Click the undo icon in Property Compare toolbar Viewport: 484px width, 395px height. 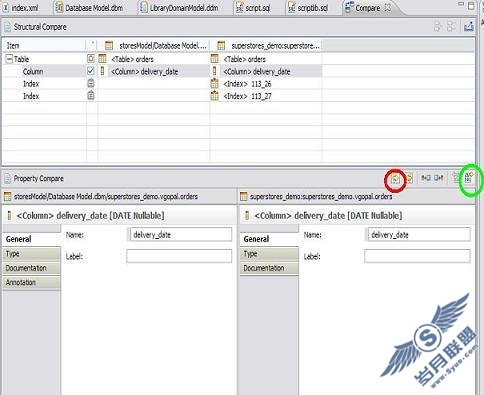(425, 178)
